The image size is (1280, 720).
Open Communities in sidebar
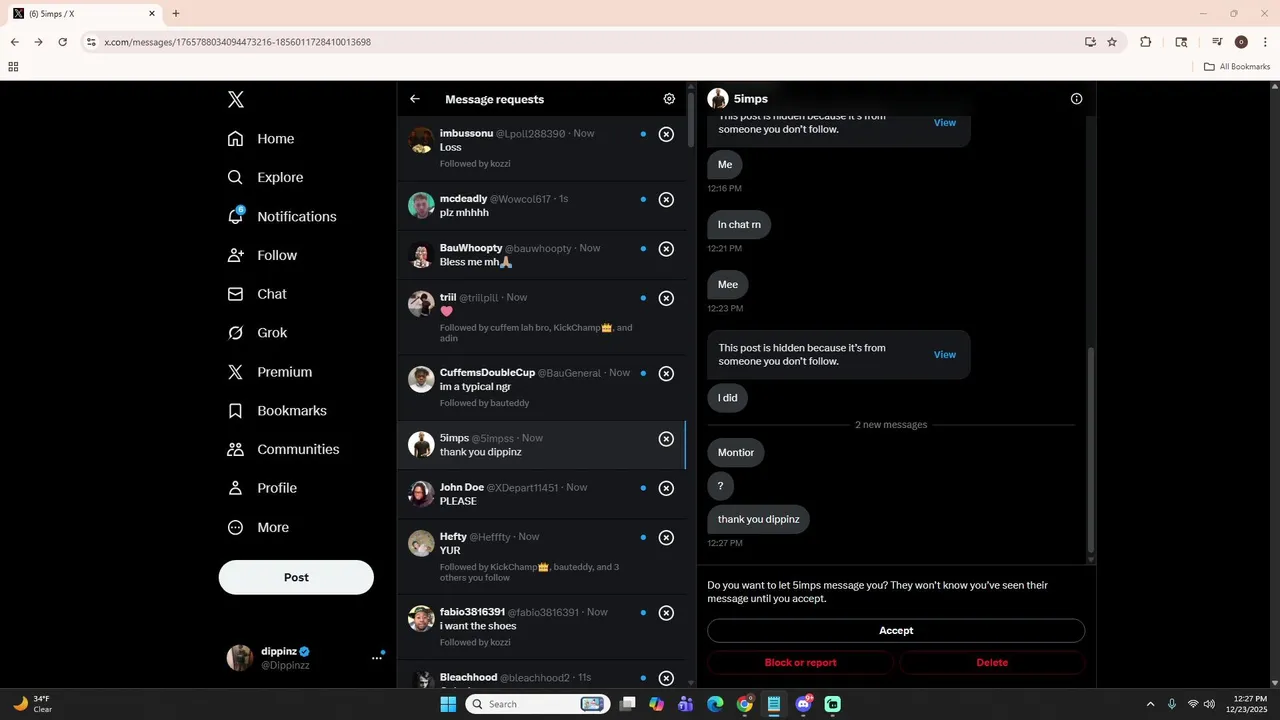[x=283, y=449]
